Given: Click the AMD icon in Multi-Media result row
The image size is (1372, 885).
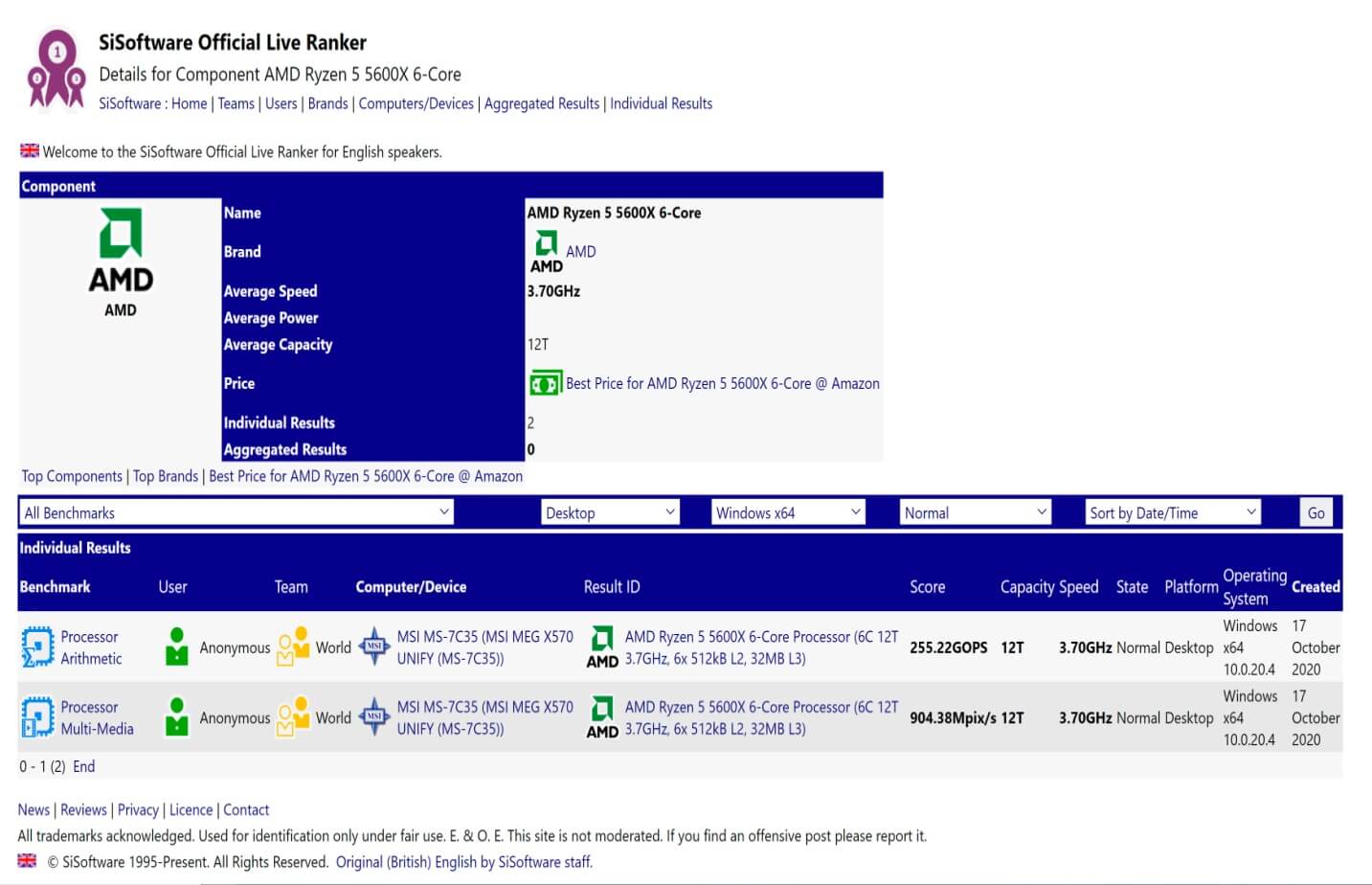Looking at the screenshot, I should point(602,717).
